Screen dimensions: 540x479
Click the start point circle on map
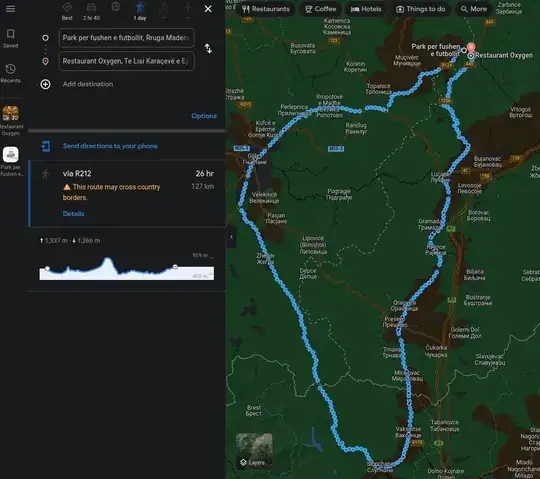[x=464, y=50]
